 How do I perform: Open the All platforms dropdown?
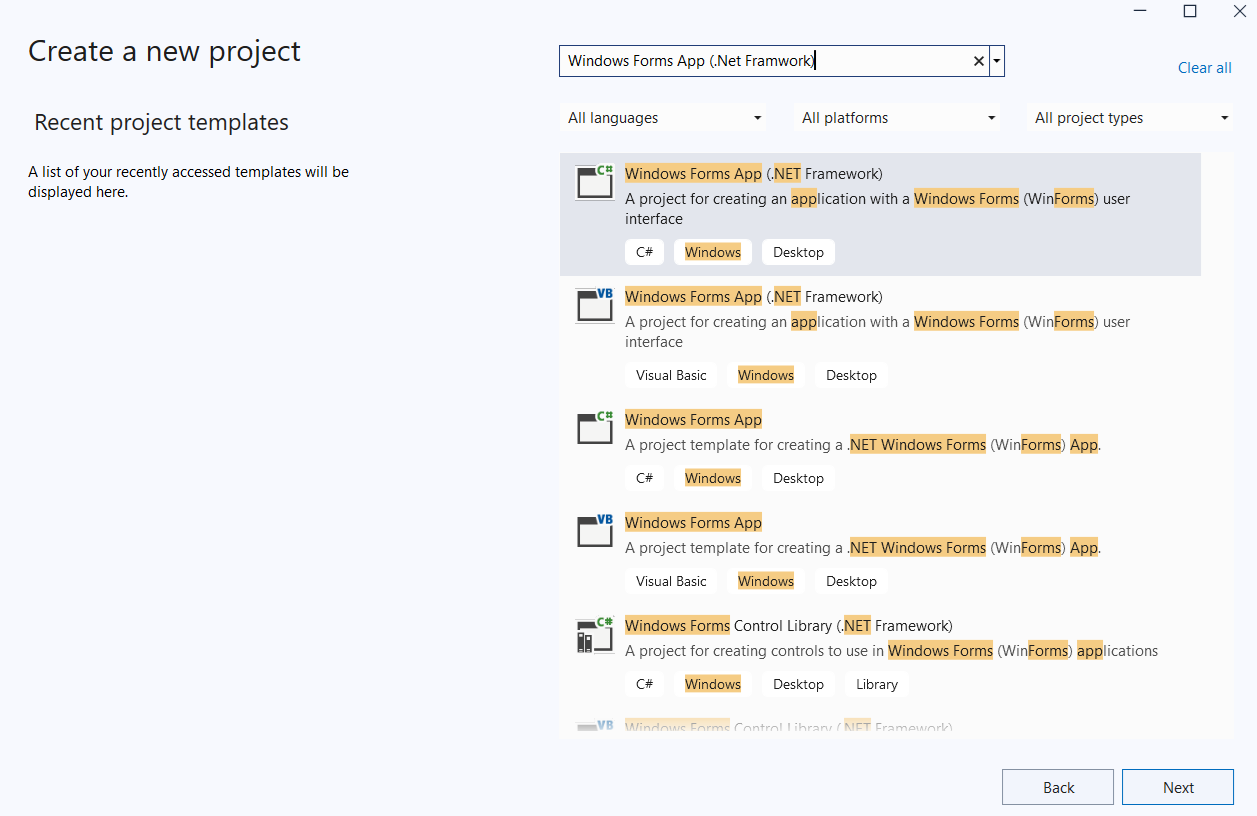[x=896, y=117]
